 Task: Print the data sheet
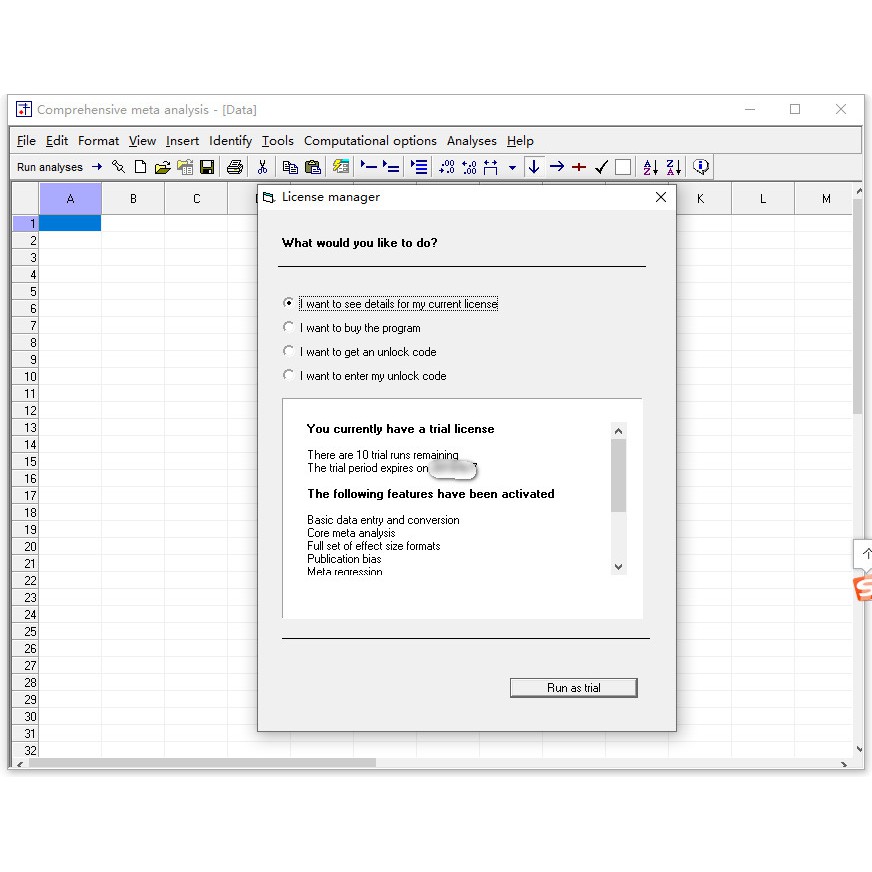point(235,167)
